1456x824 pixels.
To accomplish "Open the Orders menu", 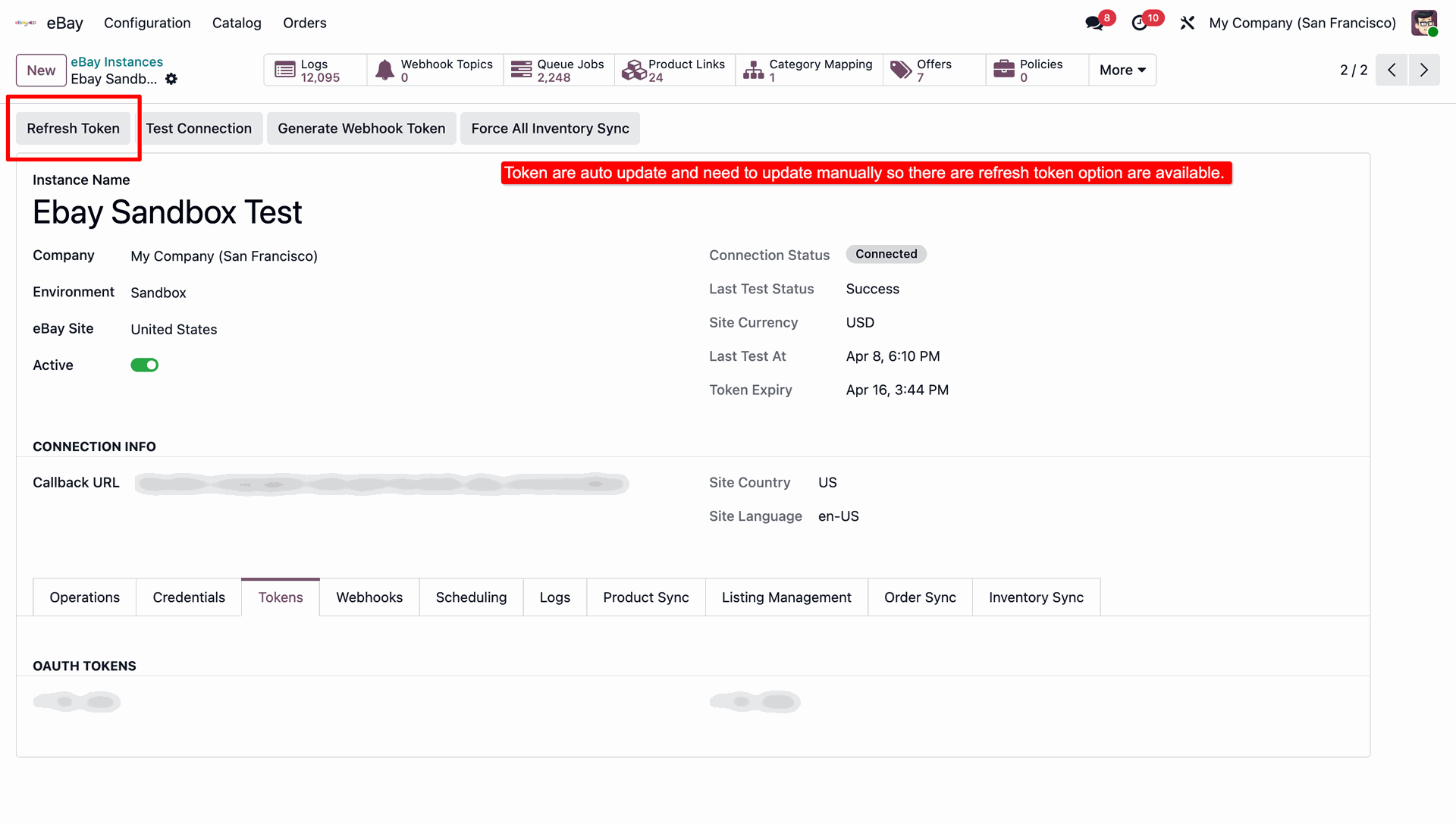I will pyautogui.click(x=305, y=23).
